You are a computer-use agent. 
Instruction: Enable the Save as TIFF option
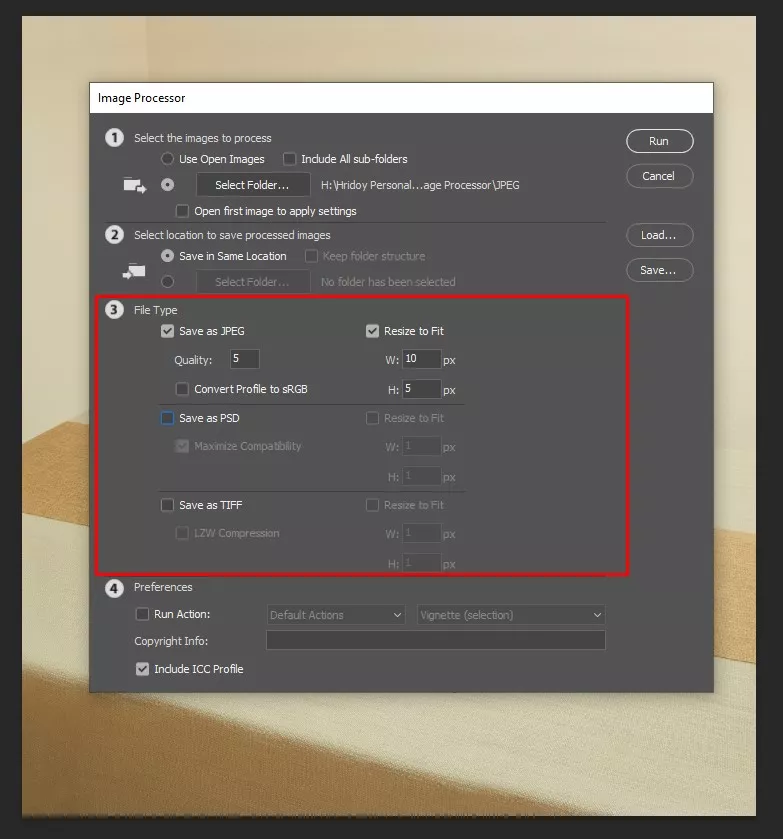click(168, 505)
